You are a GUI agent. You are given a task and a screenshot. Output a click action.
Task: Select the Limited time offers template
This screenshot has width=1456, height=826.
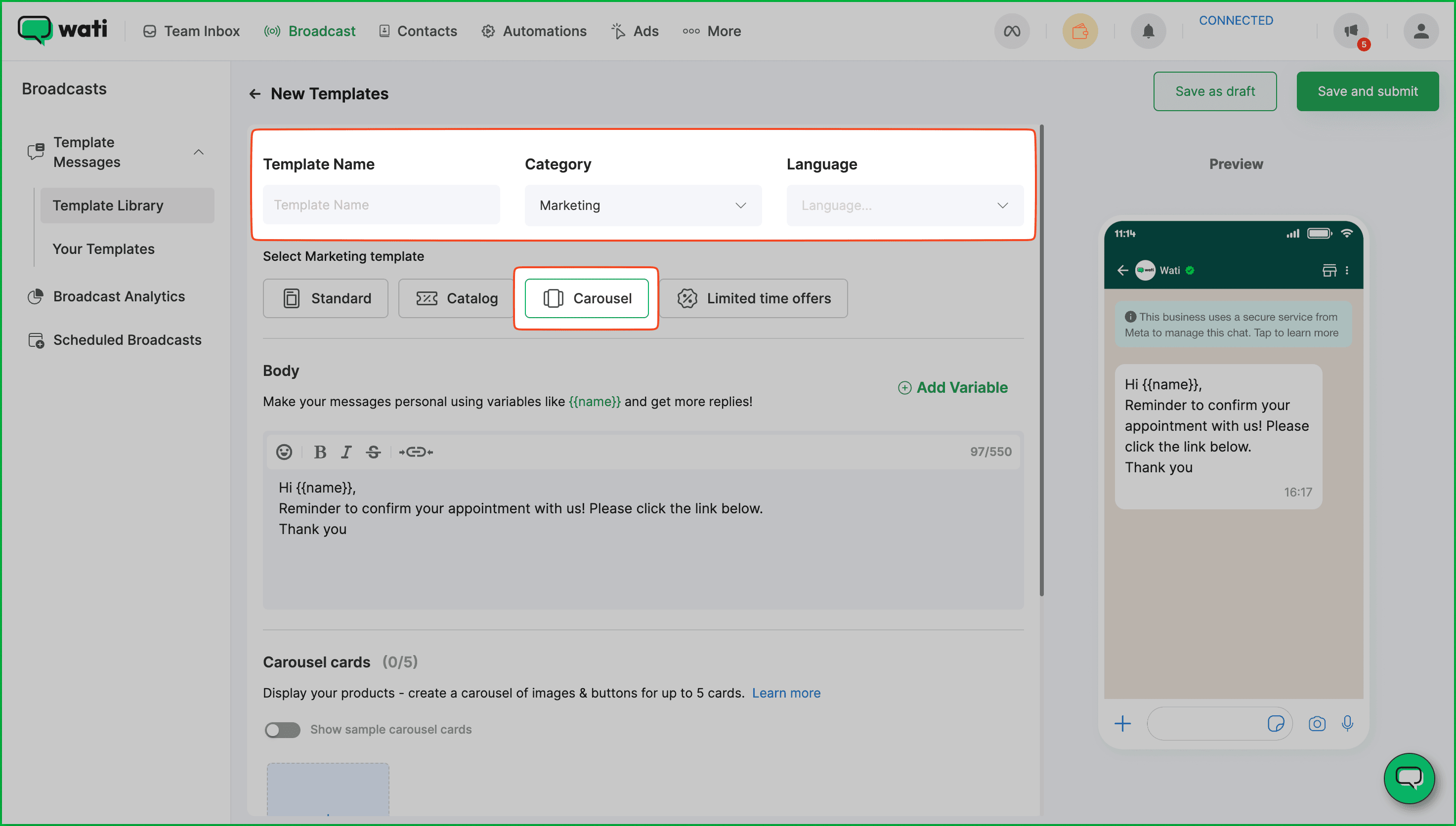(x=753, y=298)
